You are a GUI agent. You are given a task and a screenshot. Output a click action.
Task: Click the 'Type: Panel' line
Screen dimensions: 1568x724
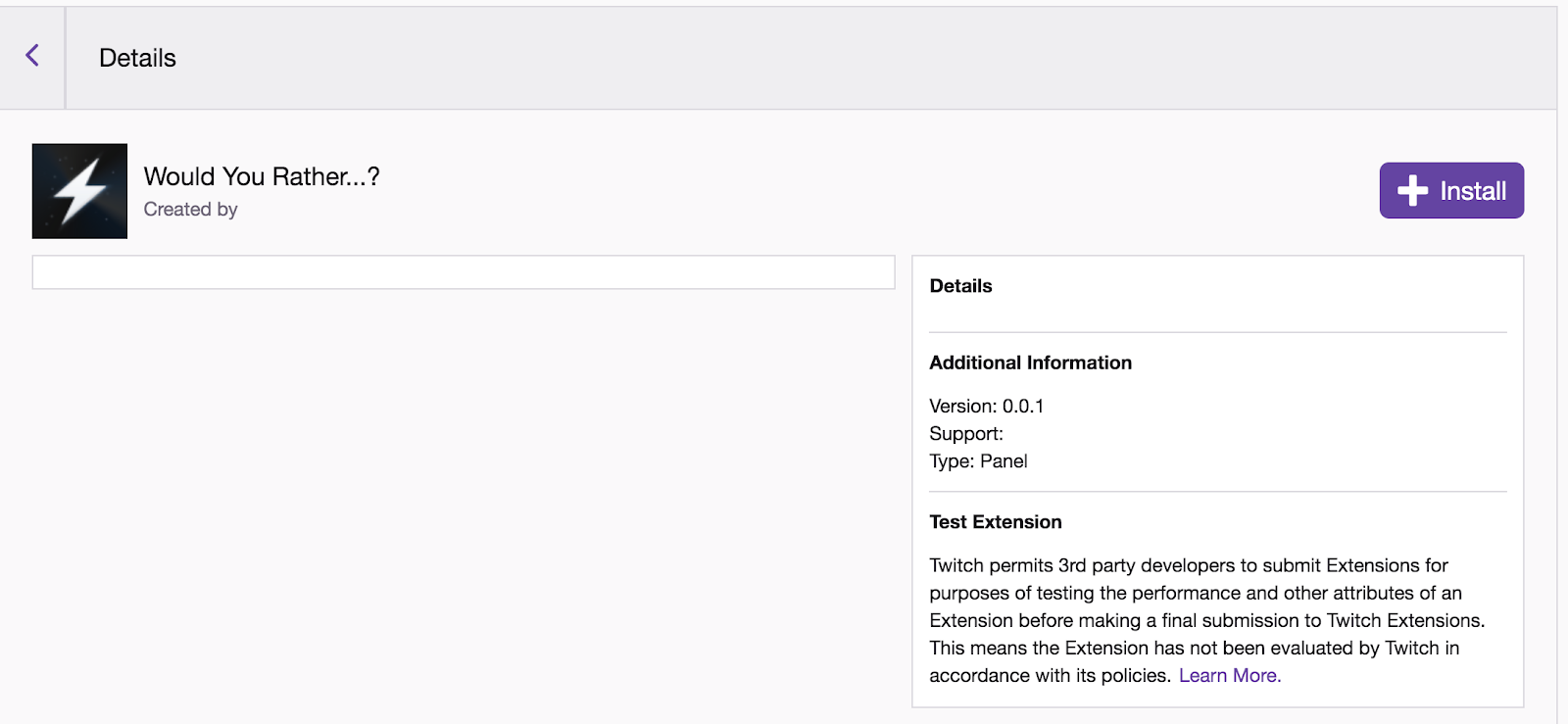point(978,460)
